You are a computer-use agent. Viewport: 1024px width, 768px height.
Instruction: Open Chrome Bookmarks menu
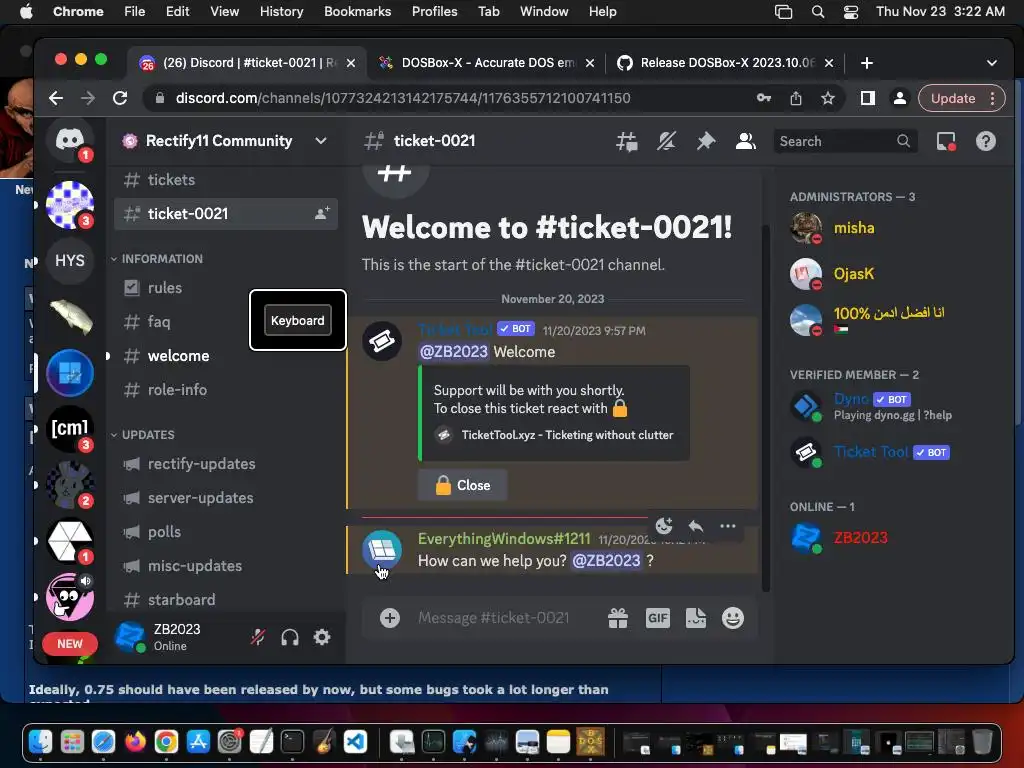coord(357,12)
